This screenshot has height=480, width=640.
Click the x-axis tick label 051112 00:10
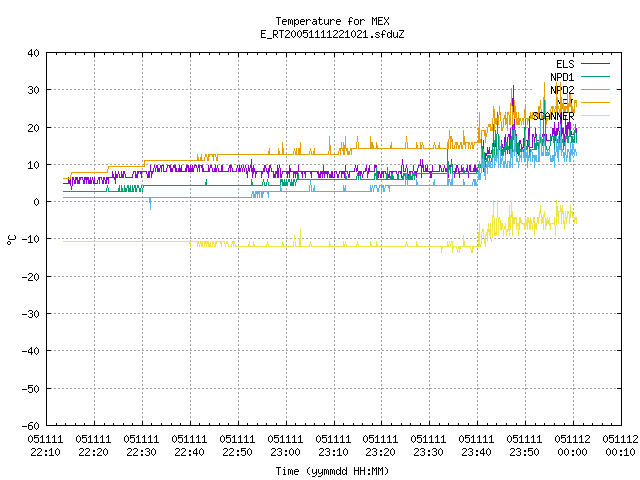click(620, 446)
